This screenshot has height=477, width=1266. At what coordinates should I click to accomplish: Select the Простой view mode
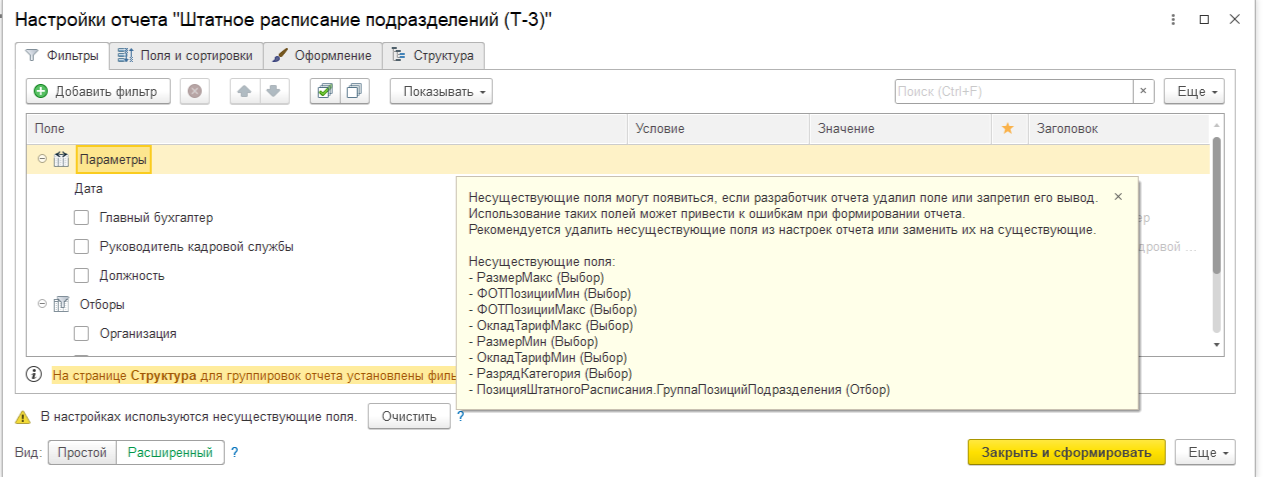pos(82,452)
